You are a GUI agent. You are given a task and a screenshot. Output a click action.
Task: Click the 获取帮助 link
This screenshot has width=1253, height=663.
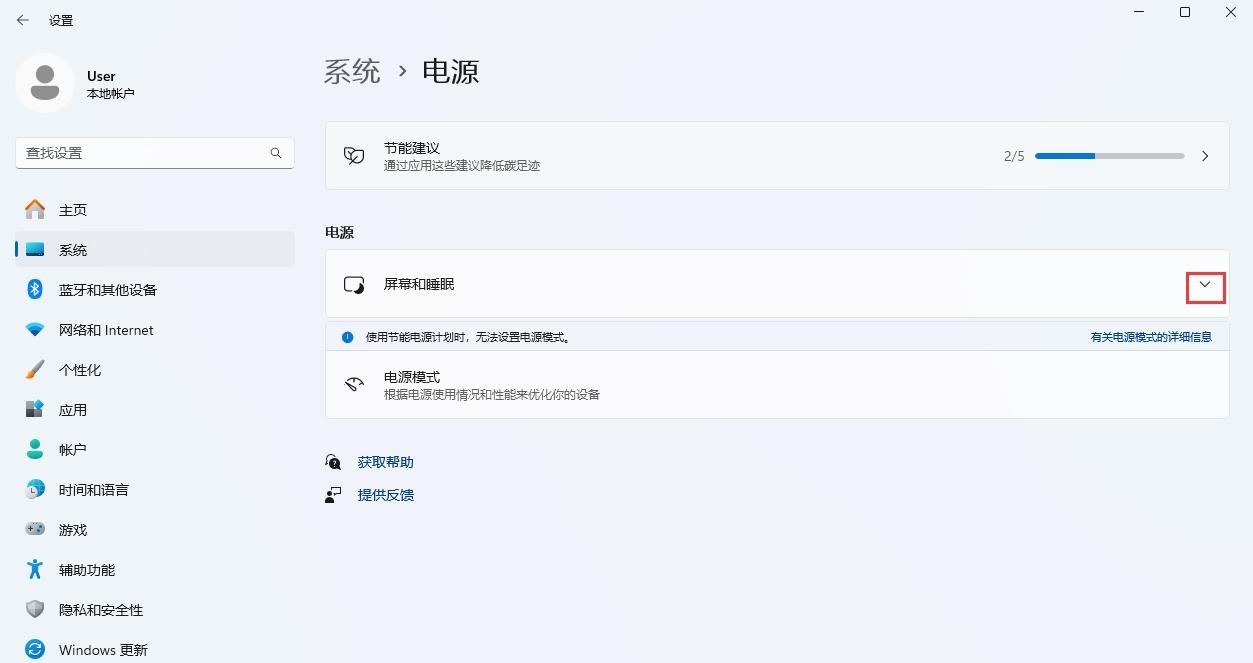point(385,461)
